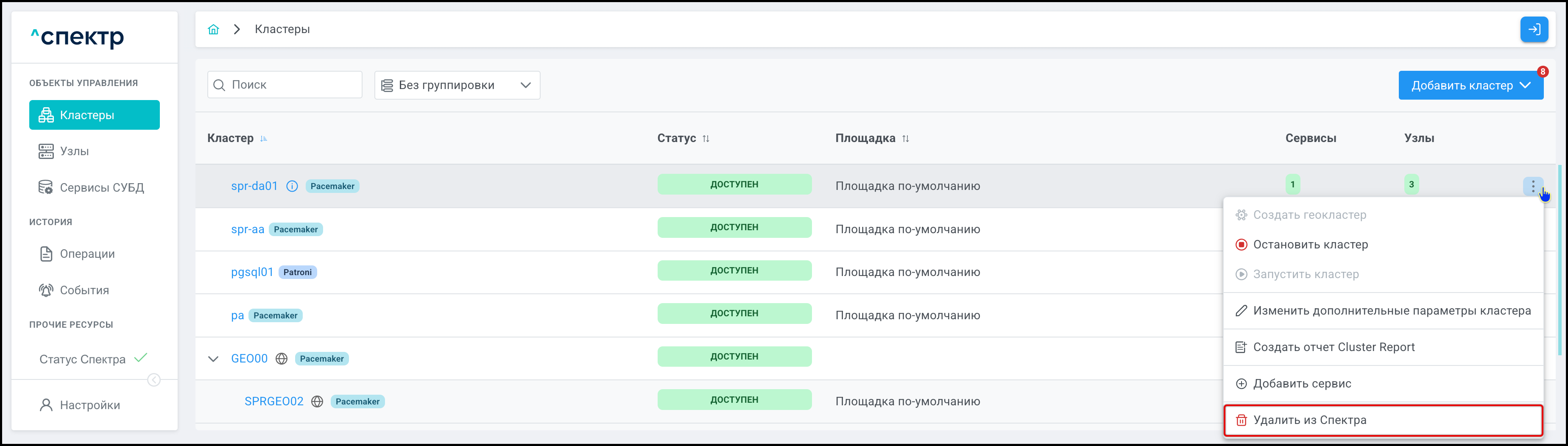The image size is (1568, 446).
Task: Sort table by Status column
Action: (706, 139)
